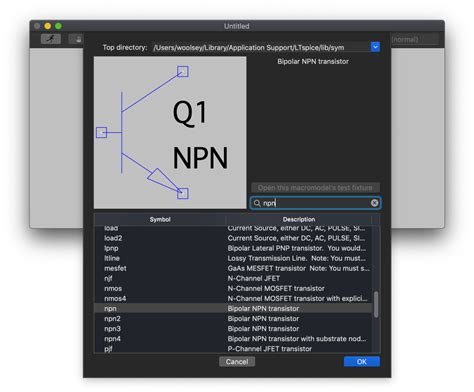Click the toolbar icon beside the run button

click(x=76, y=39)
